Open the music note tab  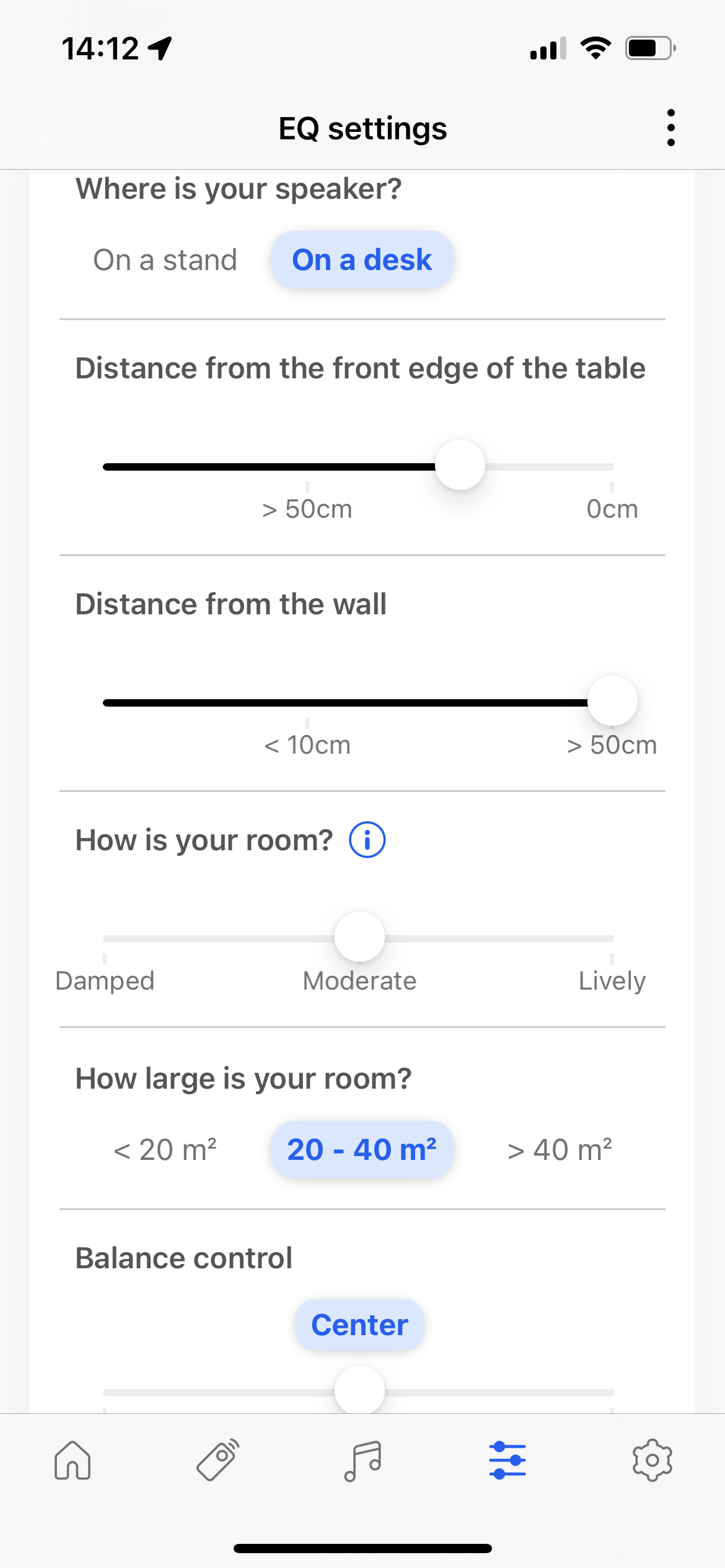coord(362,1460)
